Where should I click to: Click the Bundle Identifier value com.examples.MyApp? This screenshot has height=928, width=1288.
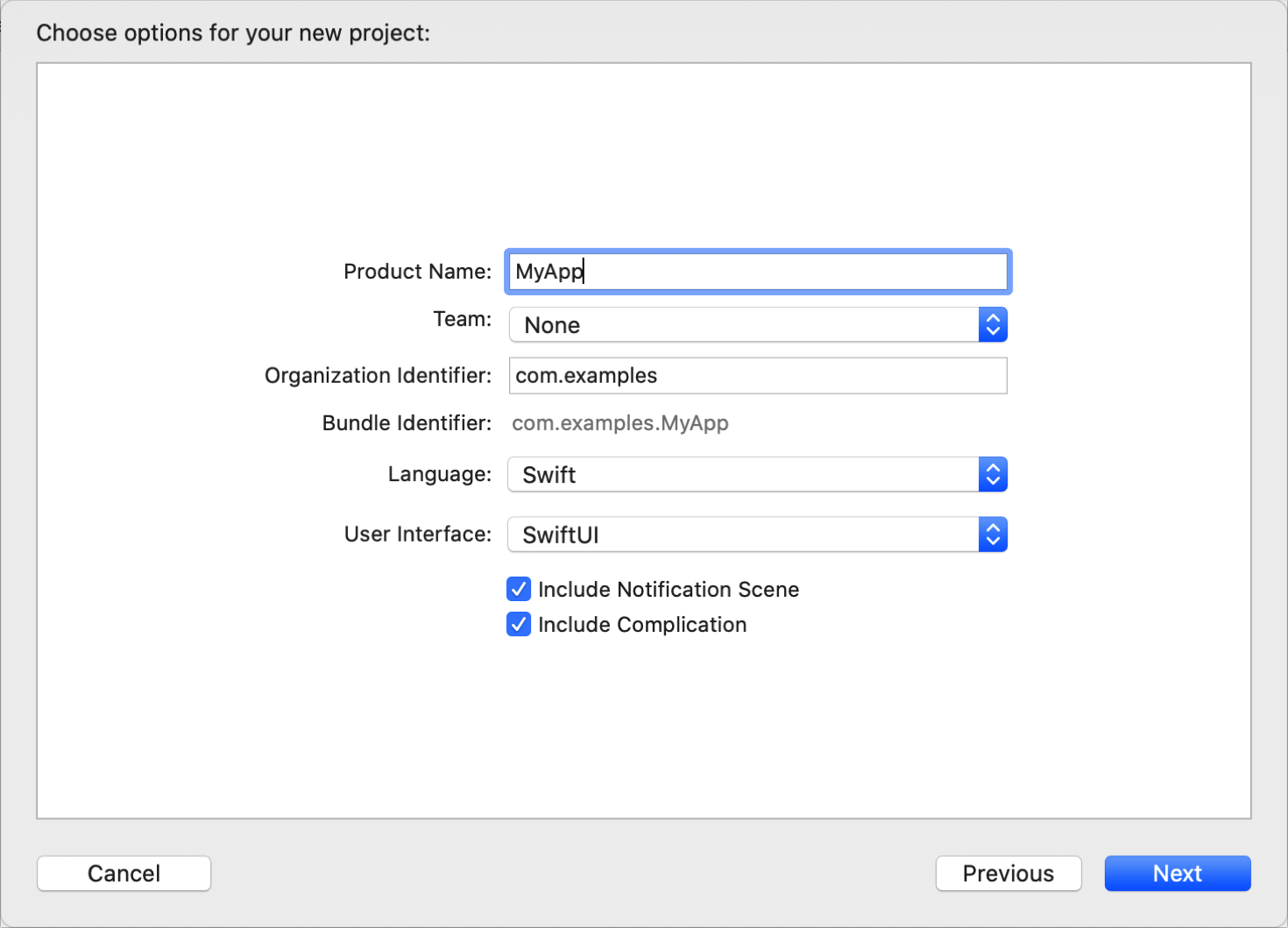619,423
